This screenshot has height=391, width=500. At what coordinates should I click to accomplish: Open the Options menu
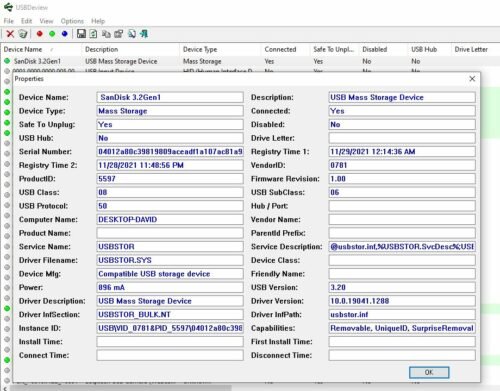(x=72, y=21)
